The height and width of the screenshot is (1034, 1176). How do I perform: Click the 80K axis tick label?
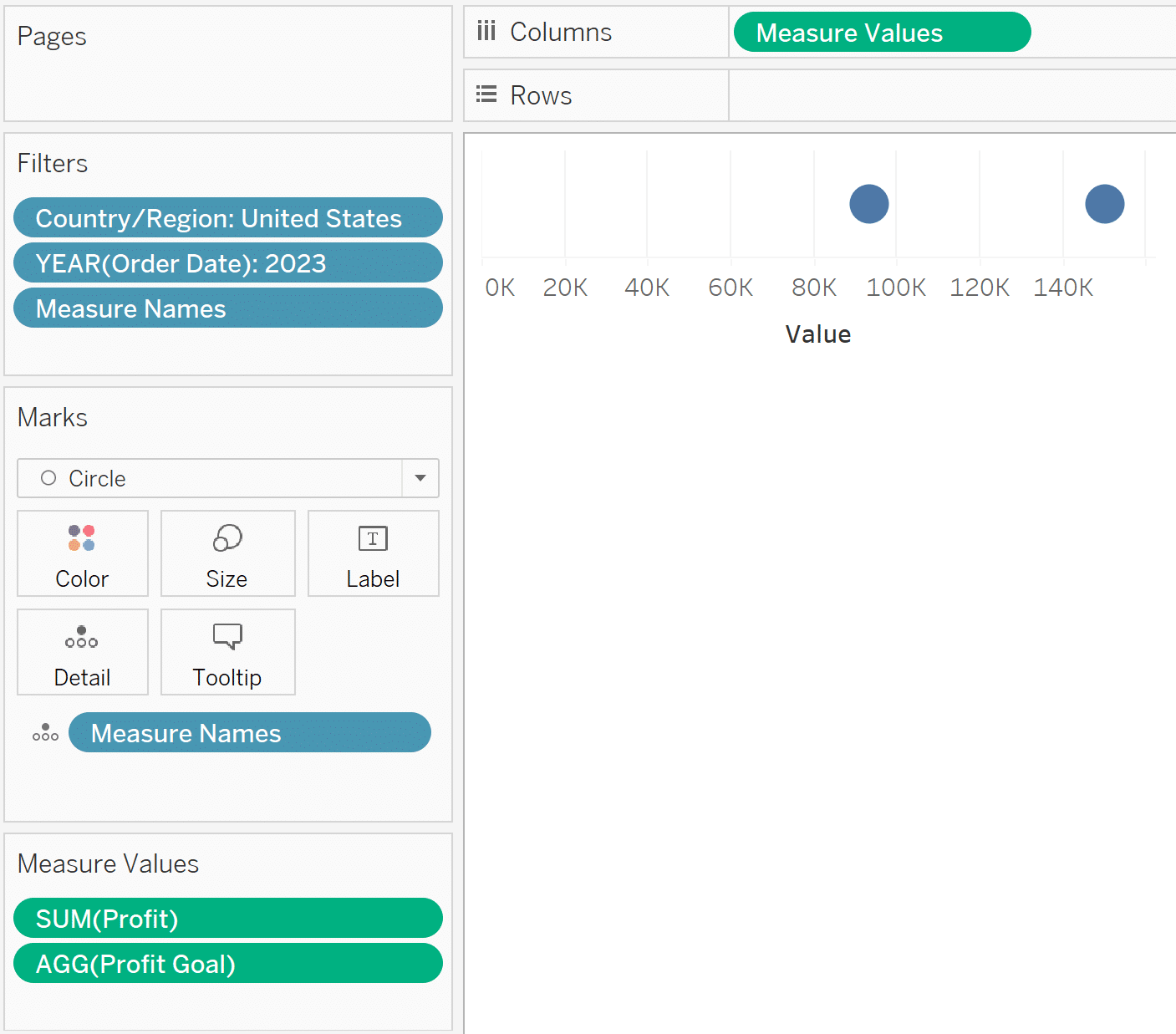pyautogui.click(x=814, y=288)
